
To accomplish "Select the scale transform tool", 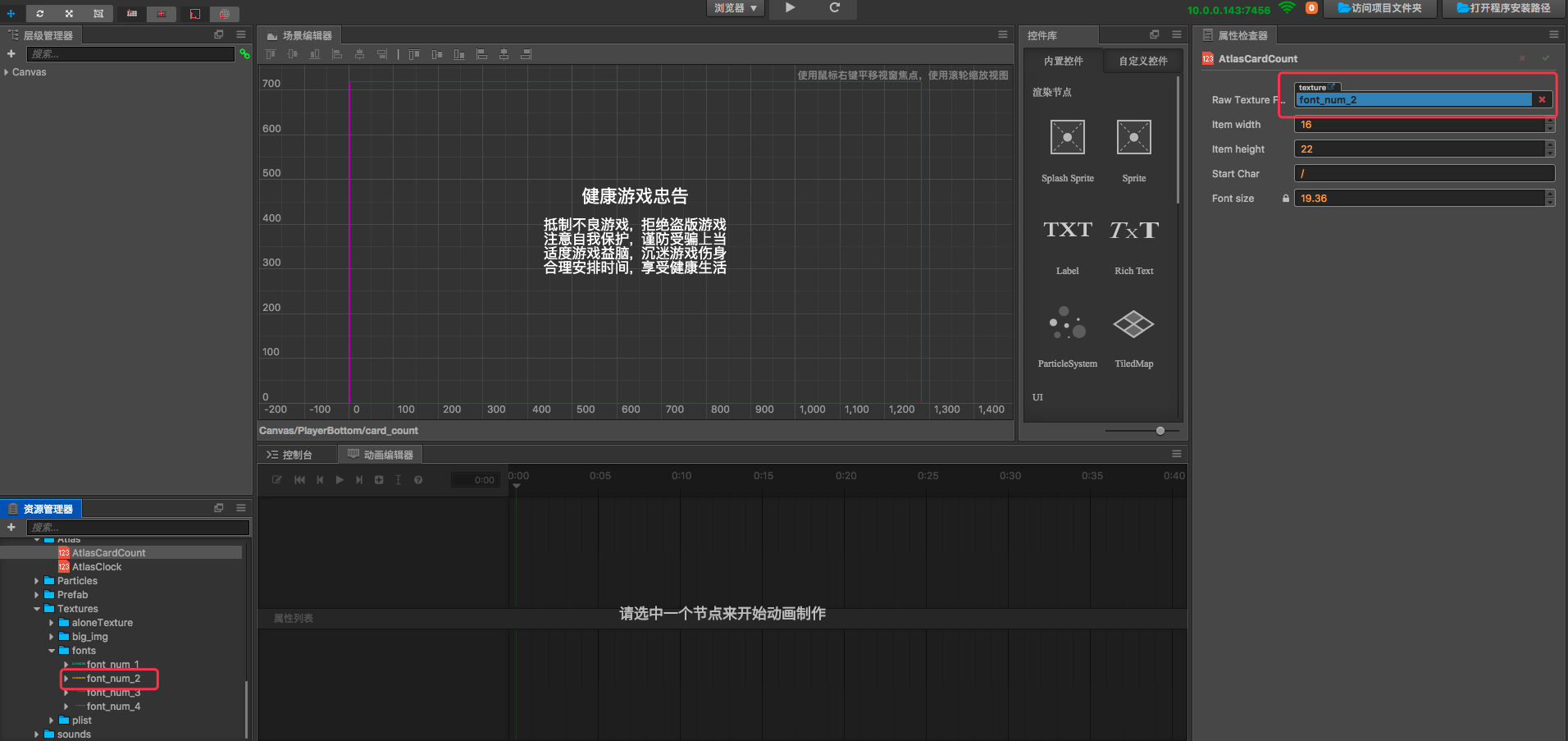I will [x=69, y=14].
